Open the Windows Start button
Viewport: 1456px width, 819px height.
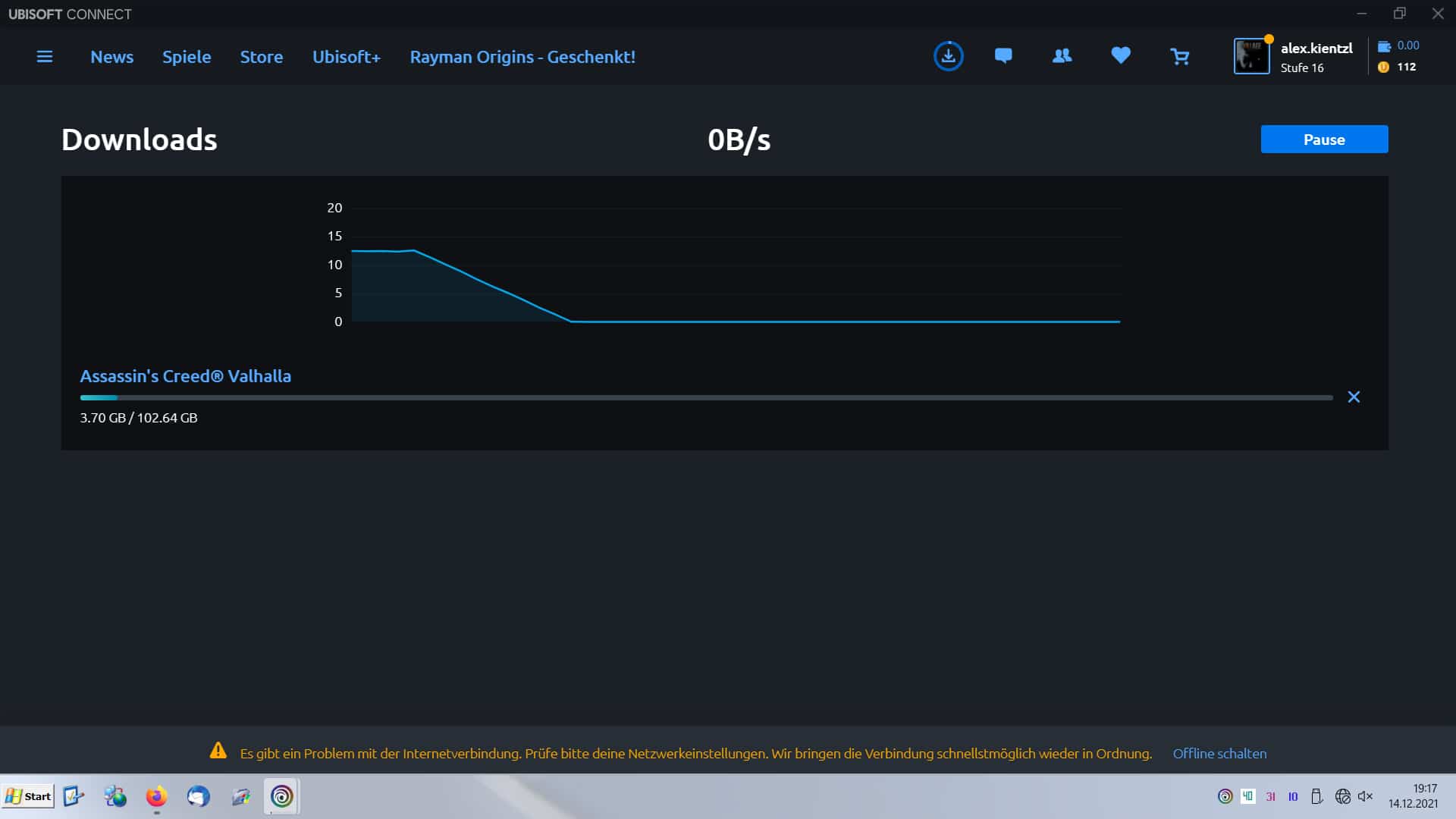pos(28,796)
